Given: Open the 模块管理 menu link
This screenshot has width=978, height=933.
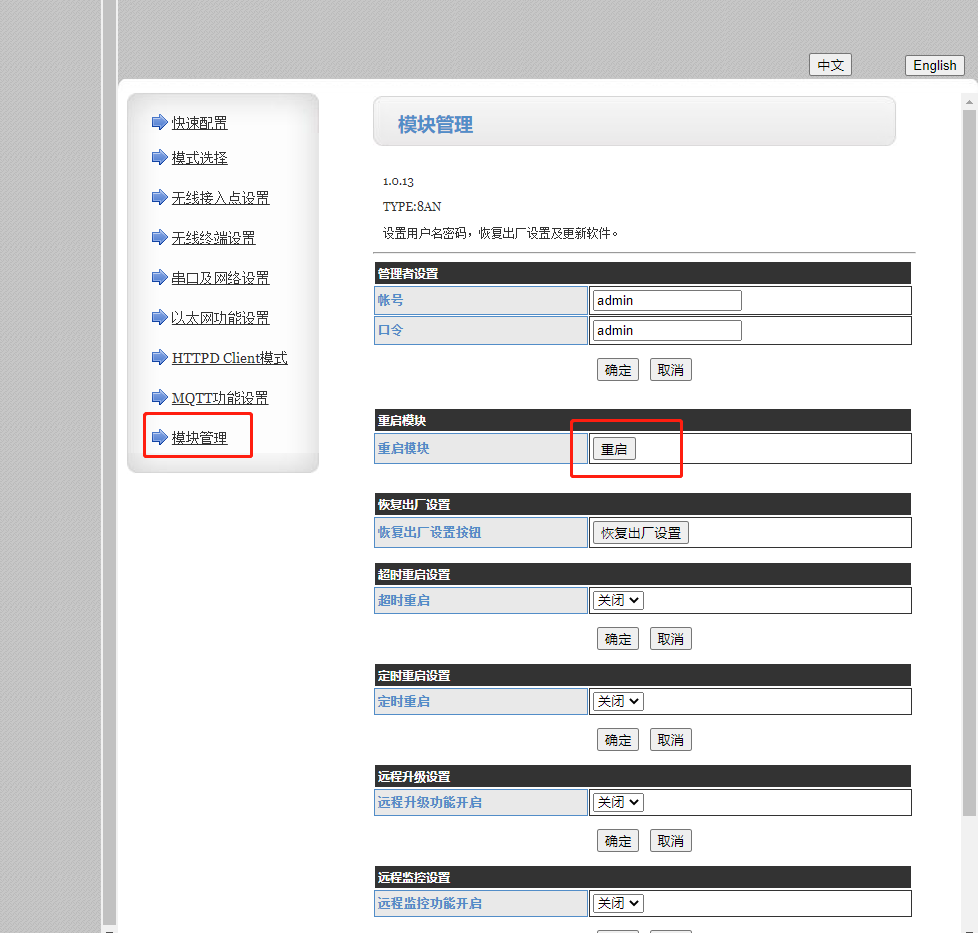Looking at the screenshot, I should point(199,438).
